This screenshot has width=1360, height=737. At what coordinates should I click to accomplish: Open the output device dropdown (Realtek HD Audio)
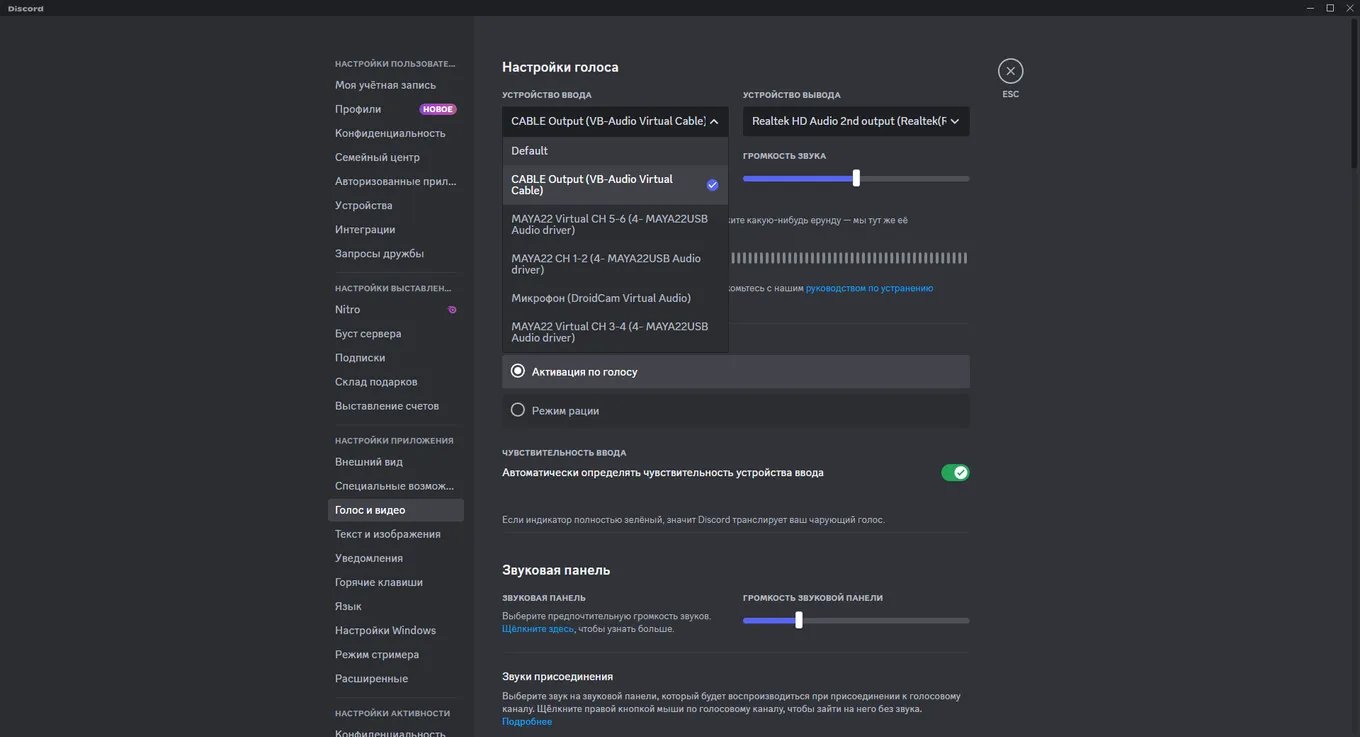click(x=856, y=121)
